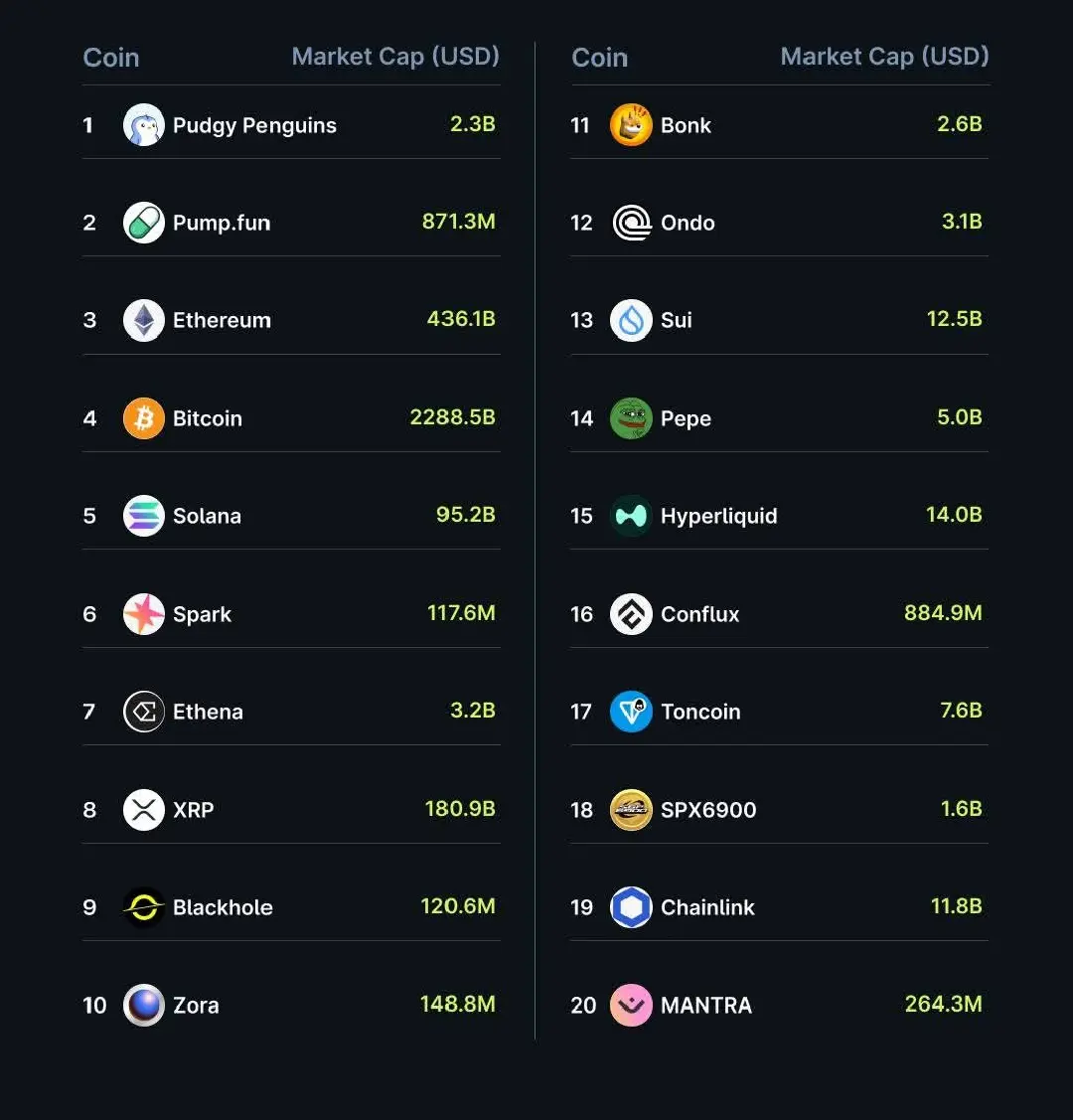Click the MANTRA pink icon

631,1005
